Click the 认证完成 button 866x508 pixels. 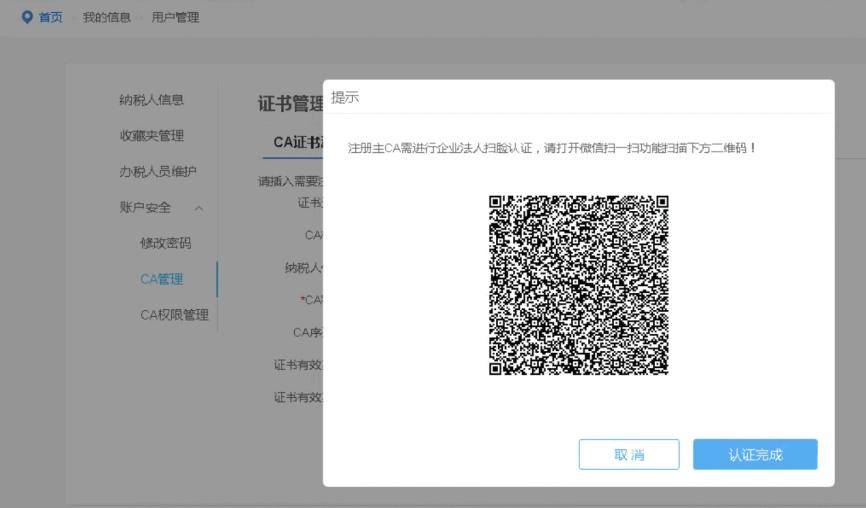755,454
